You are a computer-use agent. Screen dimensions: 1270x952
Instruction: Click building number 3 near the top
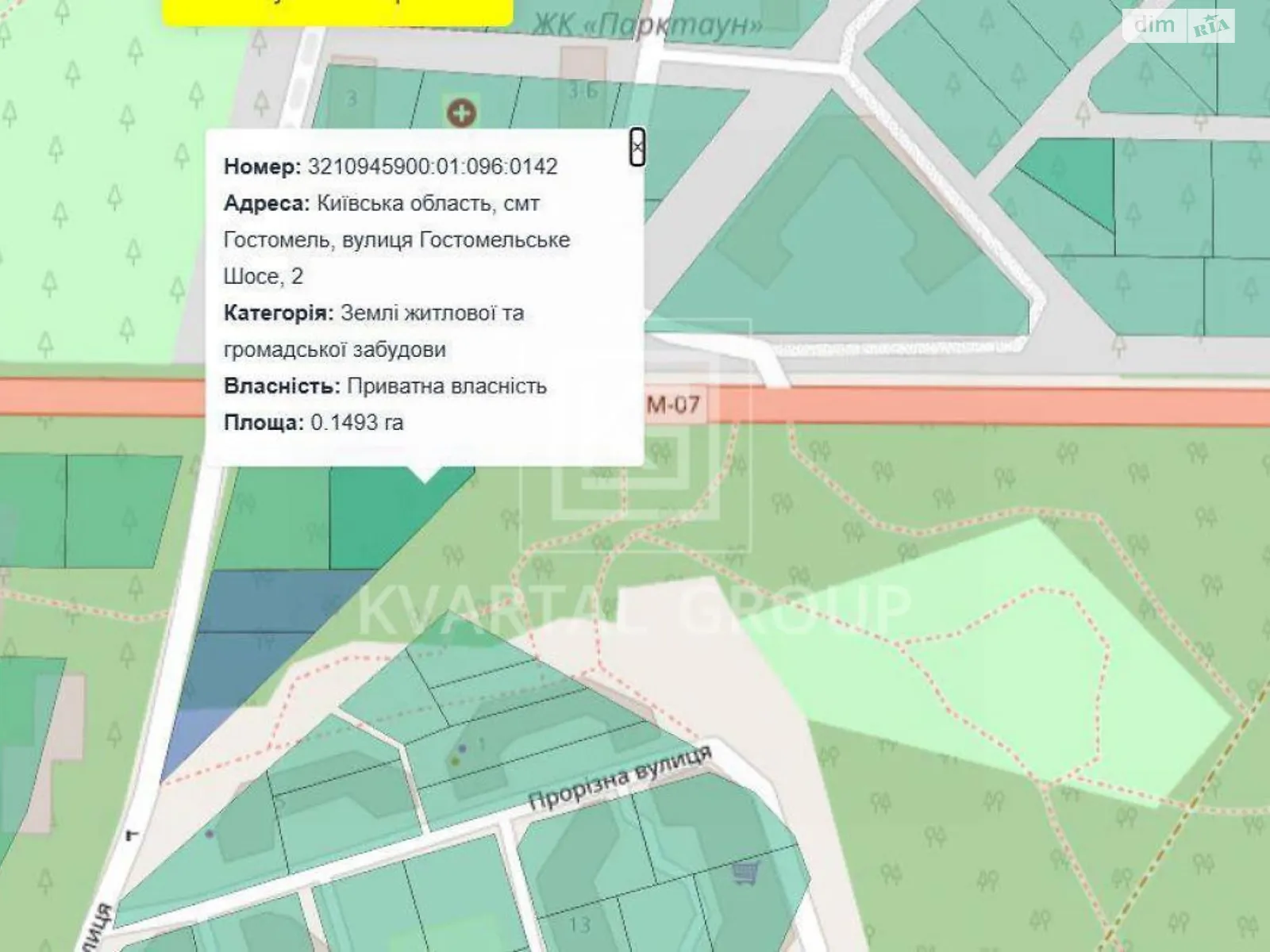point(351,99)
